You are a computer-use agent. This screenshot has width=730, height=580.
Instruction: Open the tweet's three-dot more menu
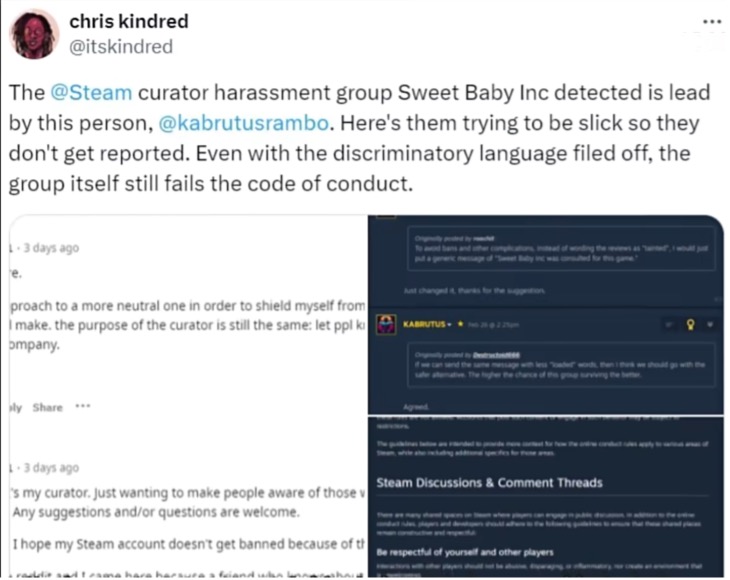click(x=711, y=22)
